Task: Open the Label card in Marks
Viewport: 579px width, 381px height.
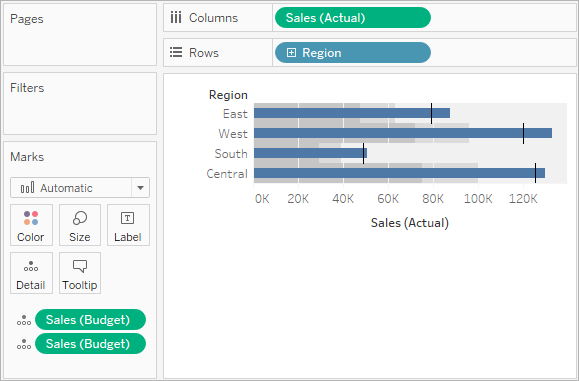Action: click(128, 225)
